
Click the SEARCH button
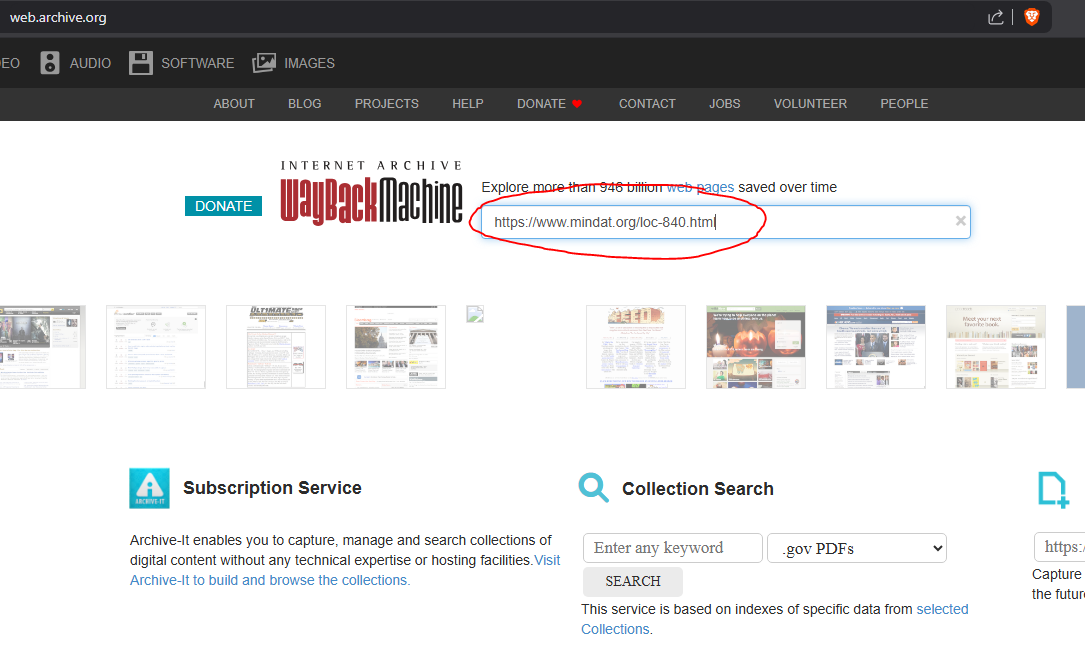coord(633,581)
